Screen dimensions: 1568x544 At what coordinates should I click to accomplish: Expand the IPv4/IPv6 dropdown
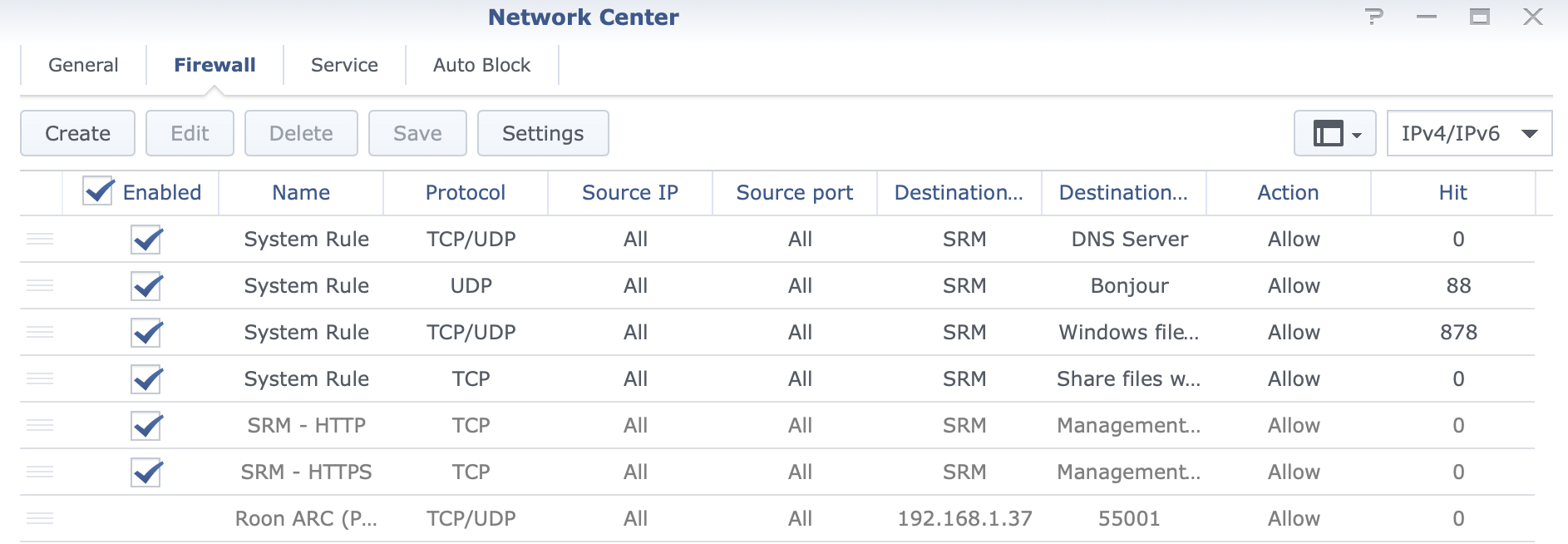[1469, 133]
